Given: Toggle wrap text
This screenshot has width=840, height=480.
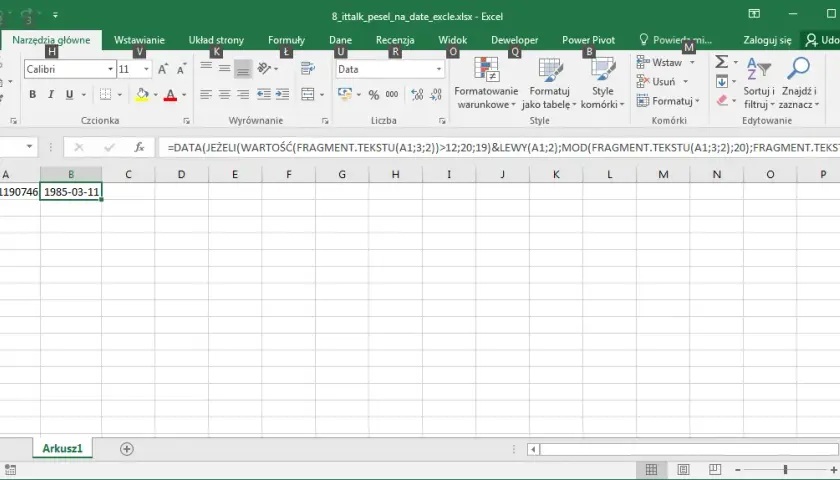Looking at the screenshot, I should pos(308,68).
